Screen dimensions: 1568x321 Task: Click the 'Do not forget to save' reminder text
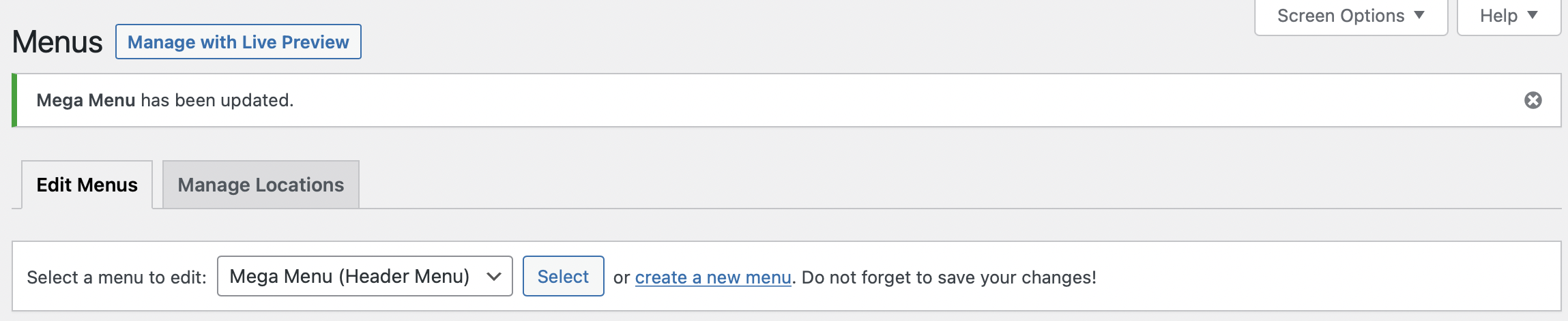click(949, 277)
